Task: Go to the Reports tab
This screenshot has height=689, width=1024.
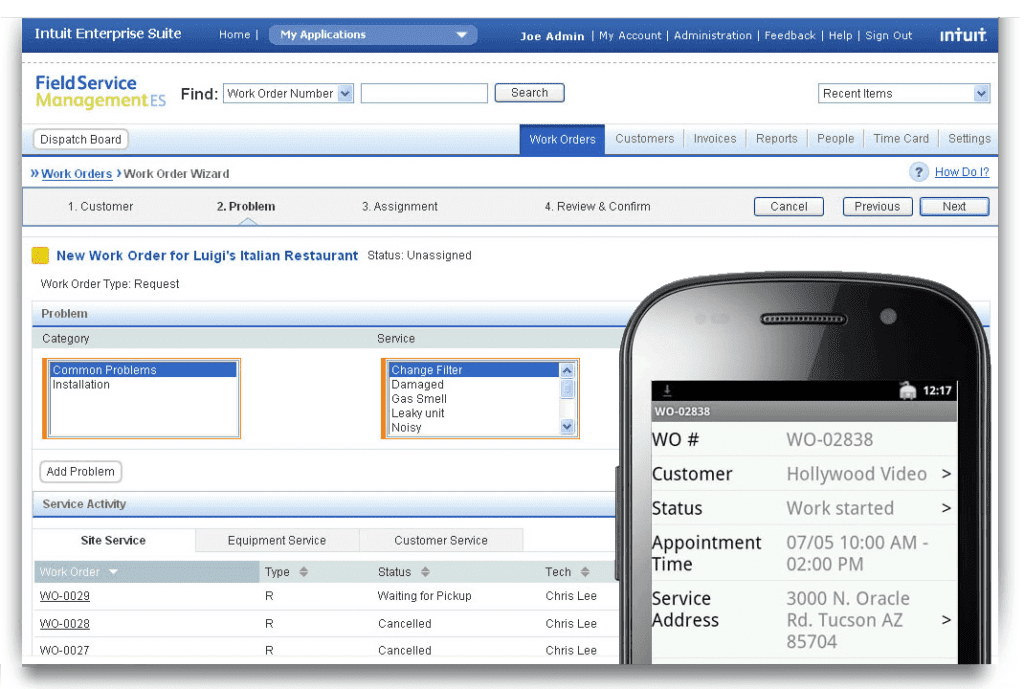Action: (x=776, y=138)
